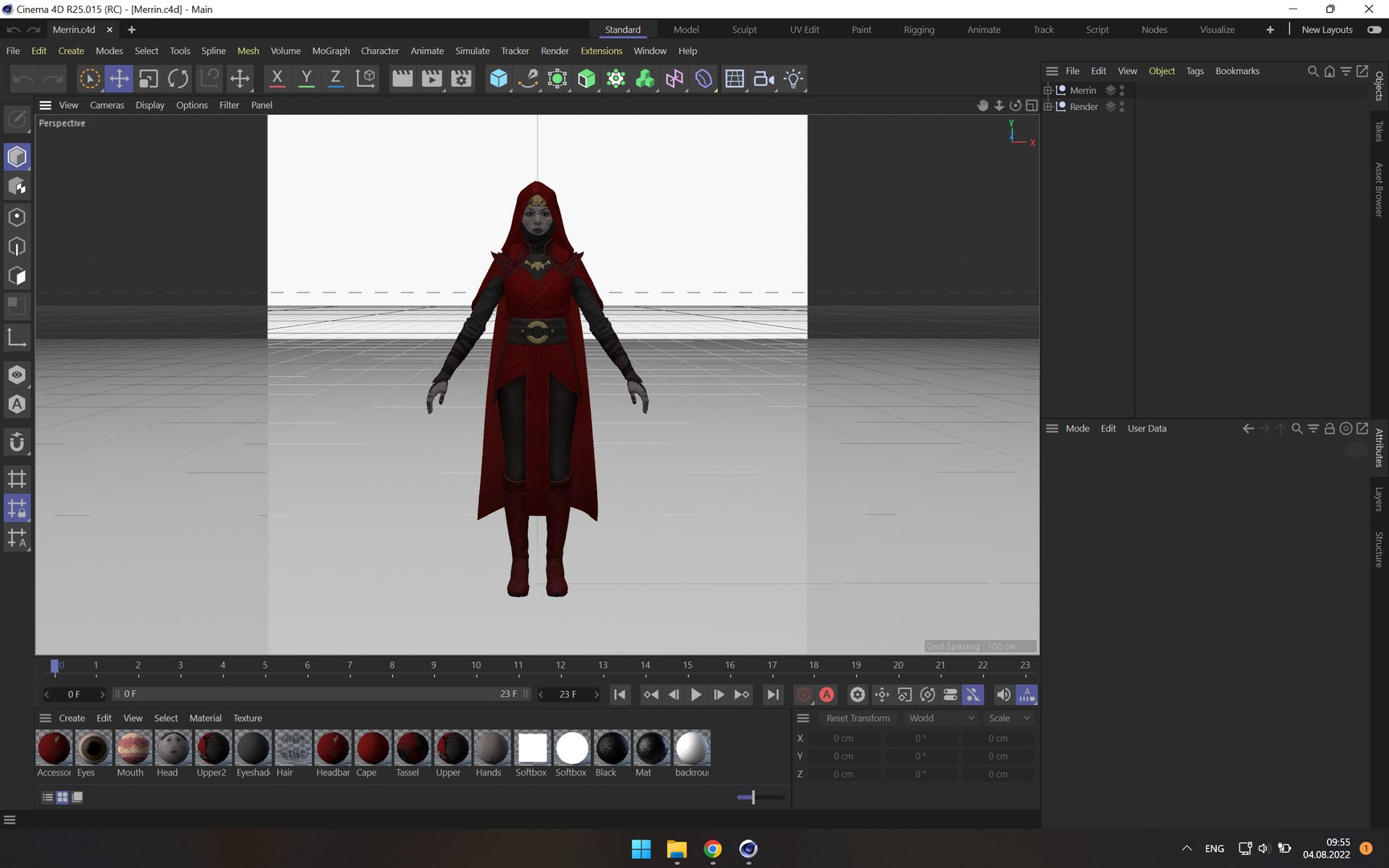Select the Accessor material swatch
This screenshot has width=1389, height=868.
pyautogui.click(x=54, y=748)
